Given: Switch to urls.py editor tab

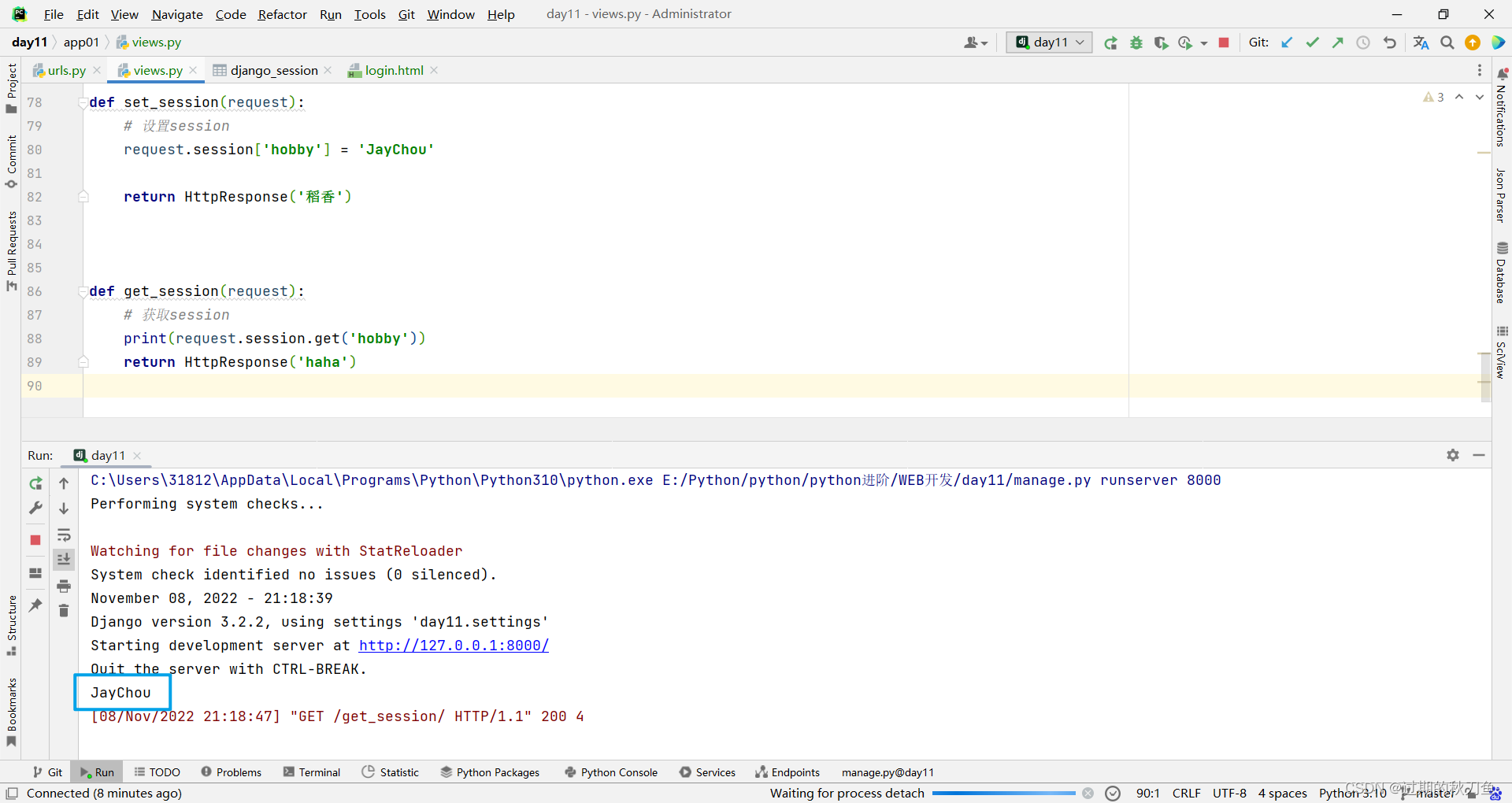Looking at the screenshot, I should pos(66,71).
